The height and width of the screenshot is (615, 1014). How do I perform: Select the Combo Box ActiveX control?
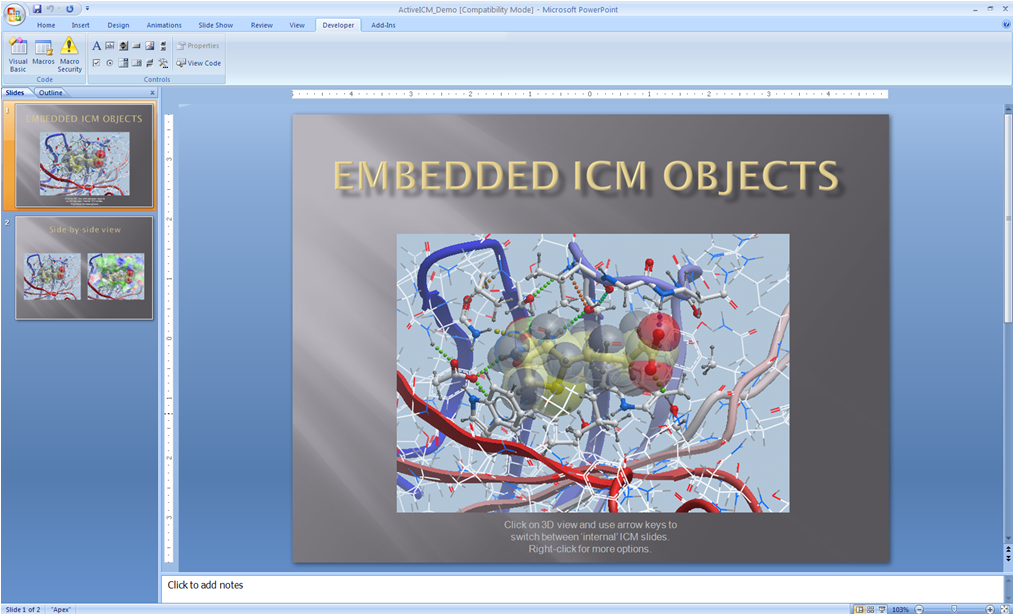coord(124,63)
